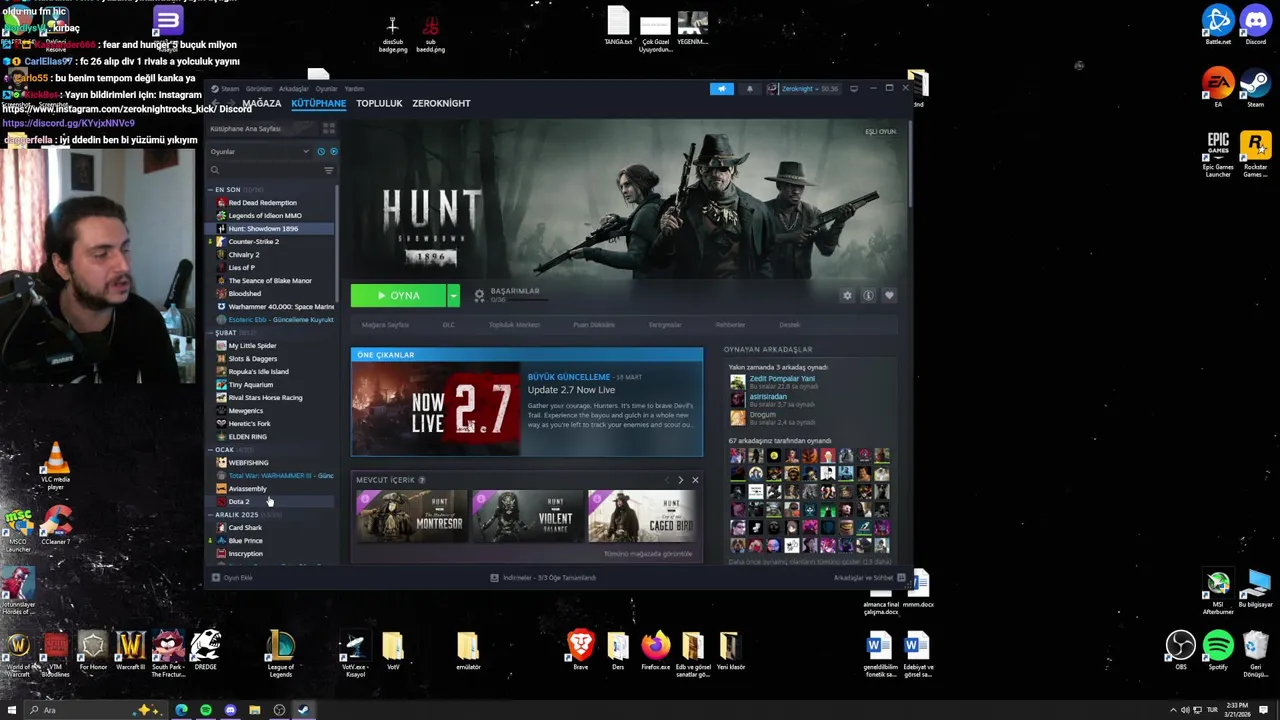Click the library search field
The width and height of the screenshot is (1280, 720).
(x=265, y=171)
